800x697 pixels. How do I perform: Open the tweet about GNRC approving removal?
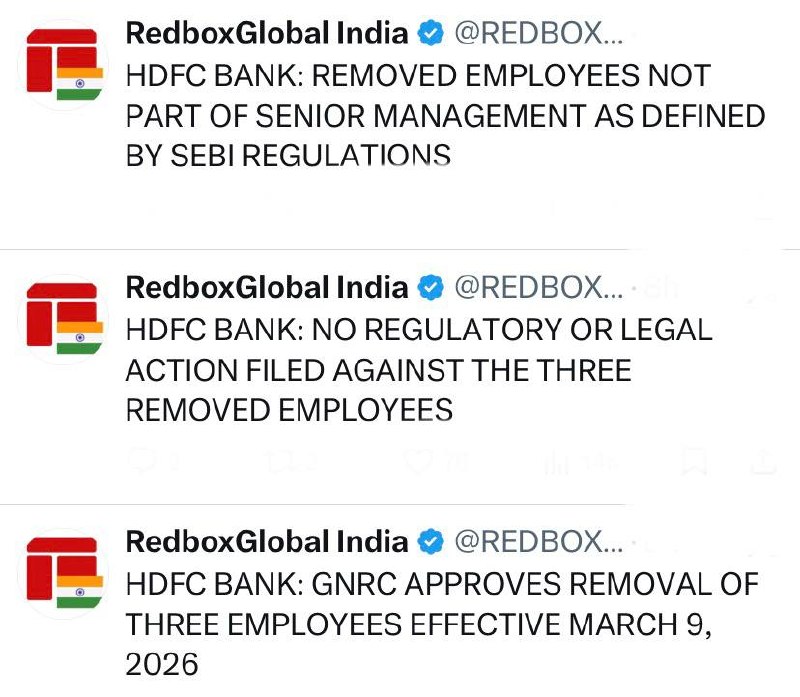click(442, 624)
